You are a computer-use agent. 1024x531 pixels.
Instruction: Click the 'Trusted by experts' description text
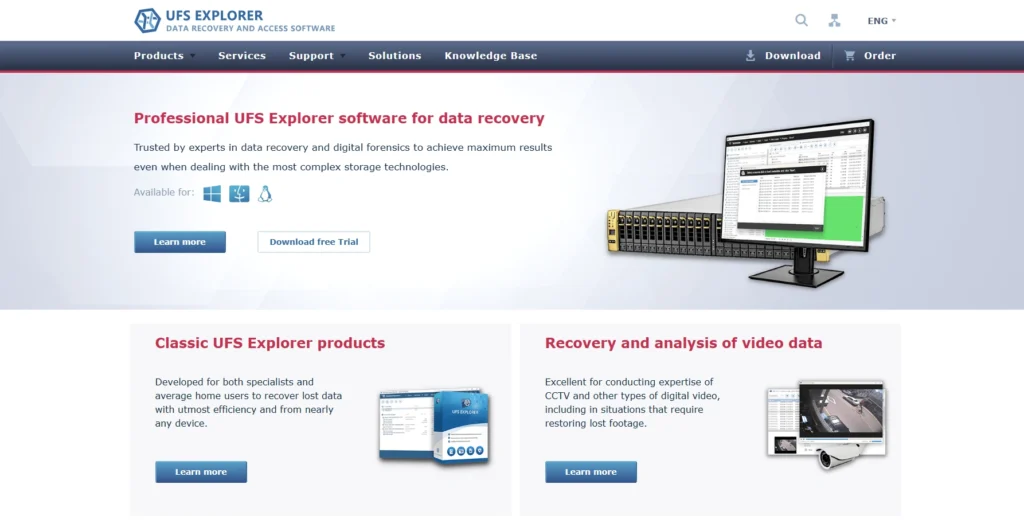(x=343, y=157)
